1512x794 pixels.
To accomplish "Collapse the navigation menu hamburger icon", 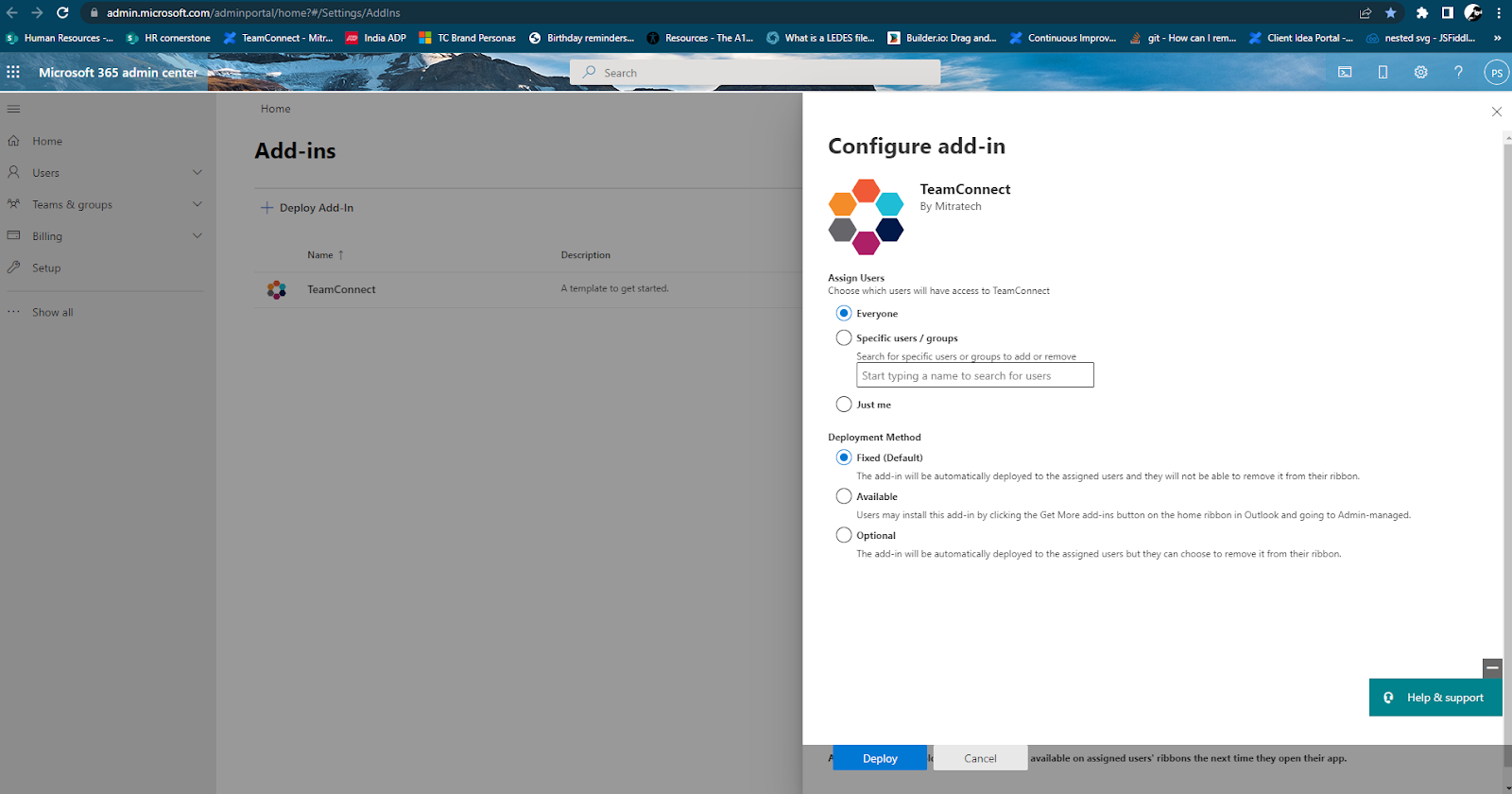I will [13, 109].
